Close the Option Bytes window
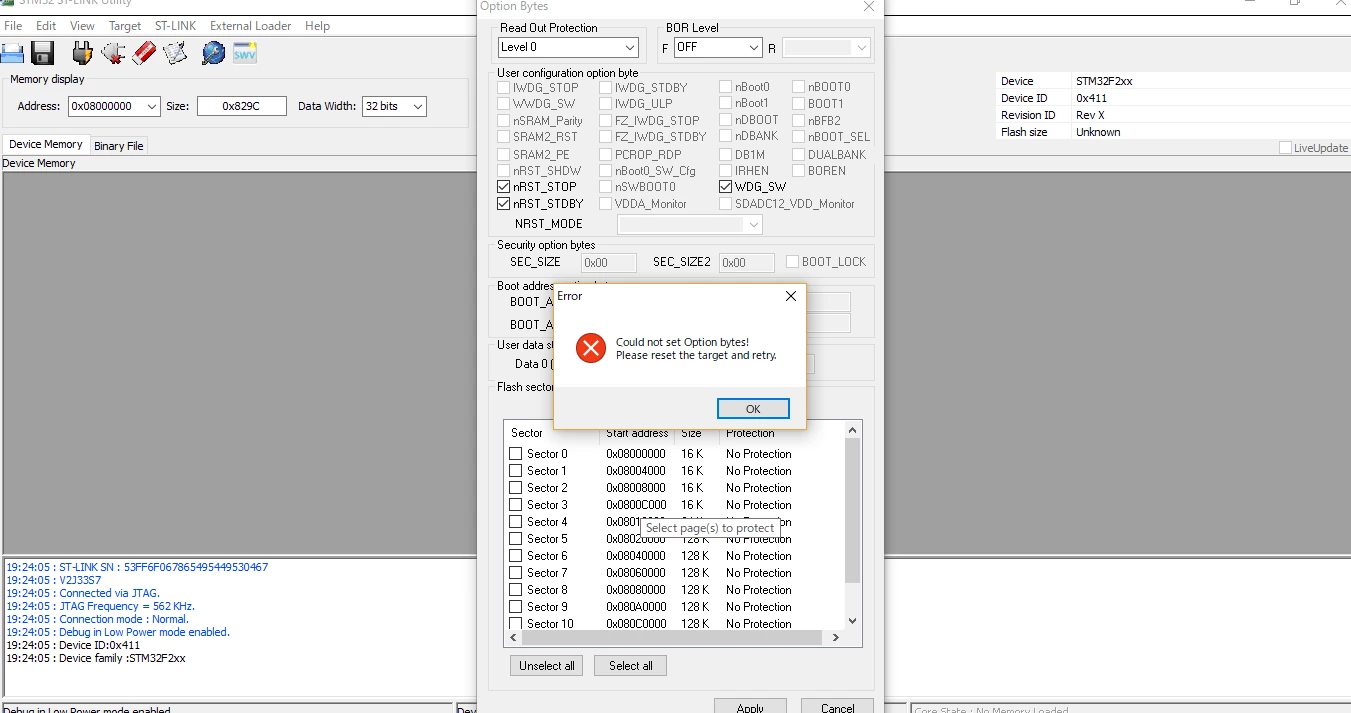The width and height of the screenshot is (1351, 713). click(x=869, y=6)
